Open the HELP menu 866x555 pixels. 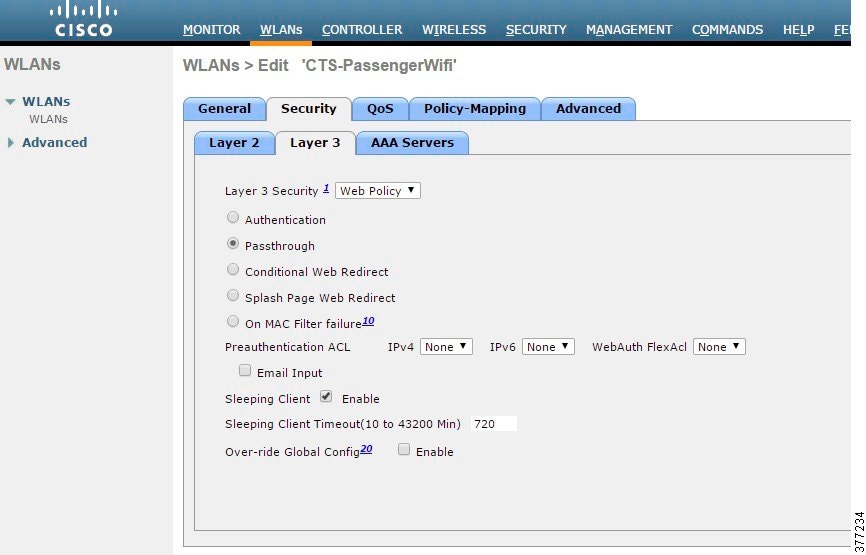click(799, 30)
